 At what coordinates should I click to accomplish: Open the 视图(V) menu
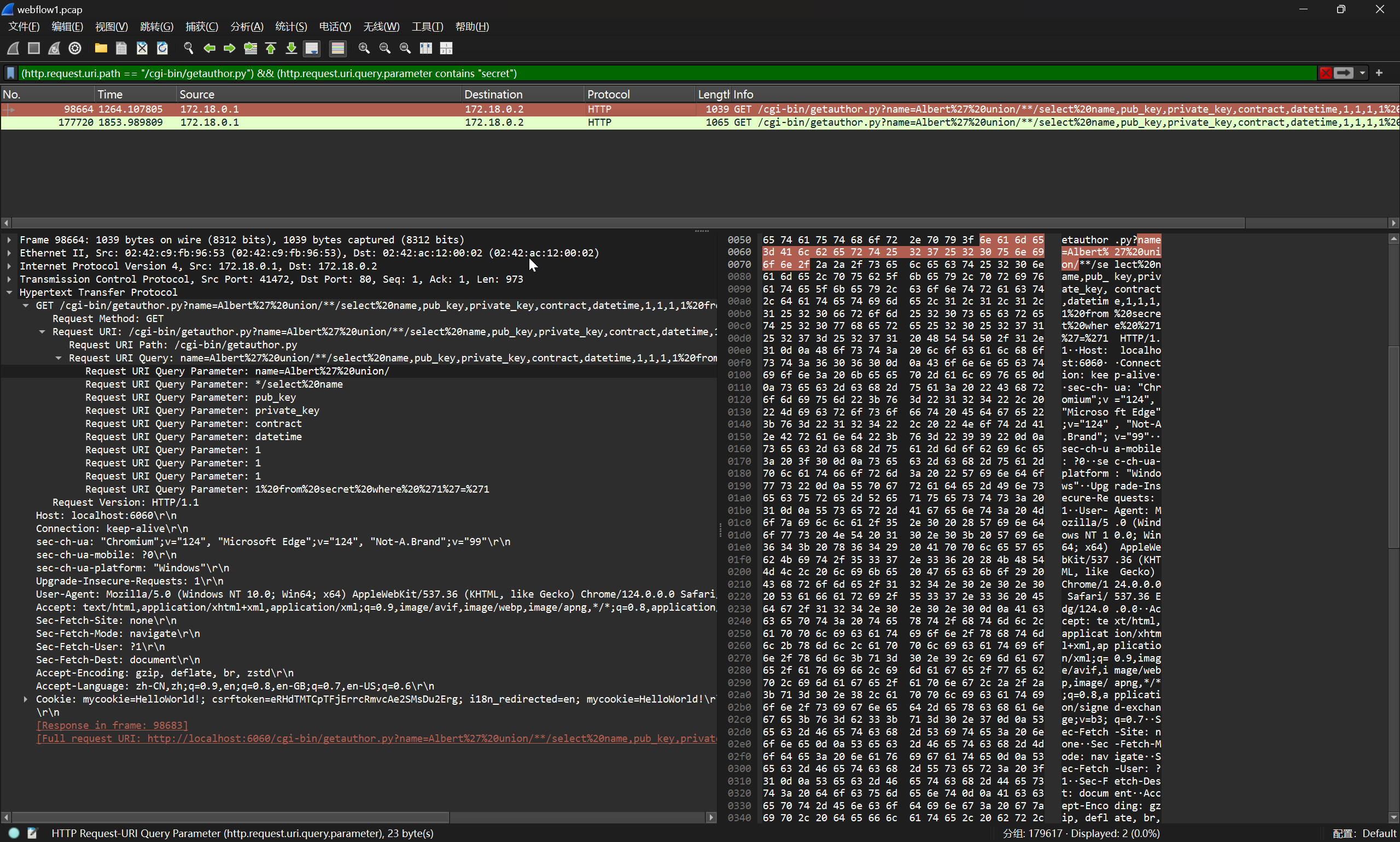pos(111,27)
